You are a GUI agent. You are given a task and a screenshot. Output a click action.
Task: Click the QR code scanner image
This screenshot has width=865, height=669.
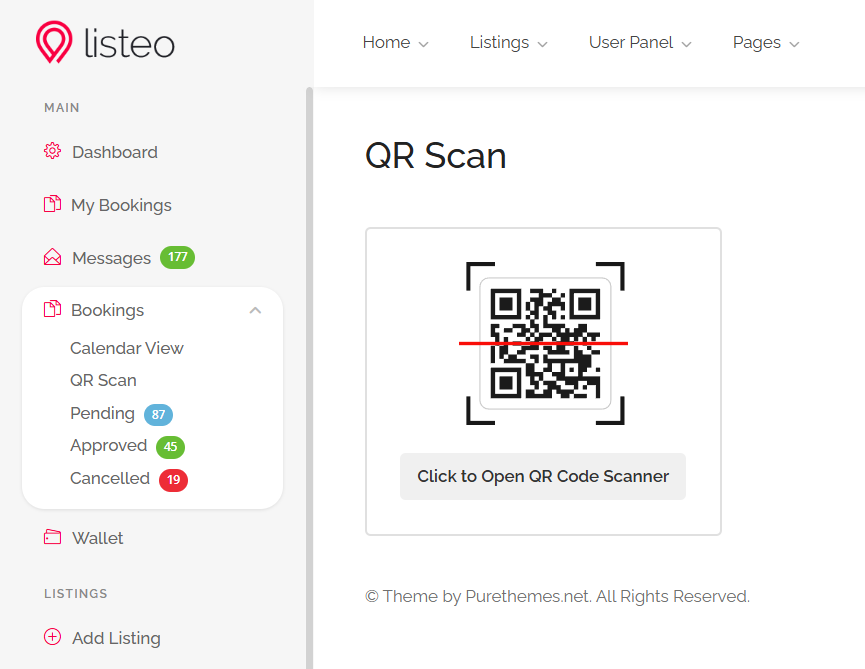[x=544, y=343]
